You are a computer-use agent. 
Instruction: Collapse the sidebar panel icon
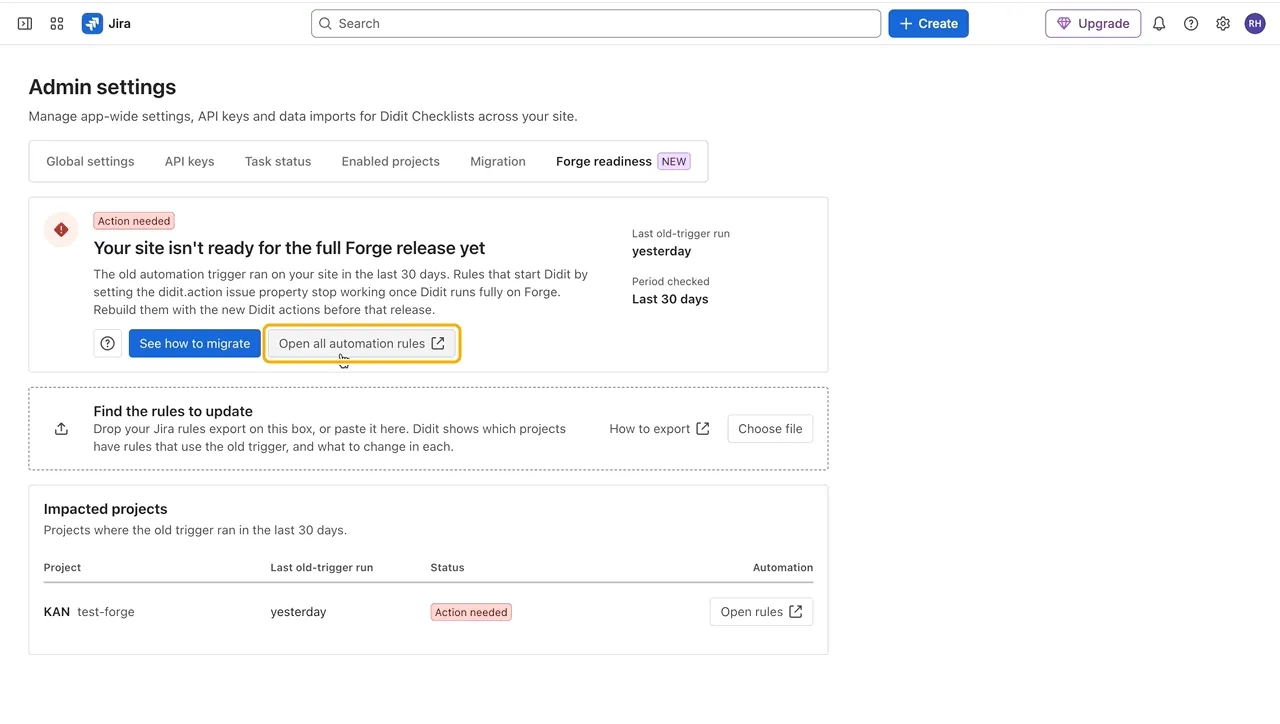tap(25, 23)
